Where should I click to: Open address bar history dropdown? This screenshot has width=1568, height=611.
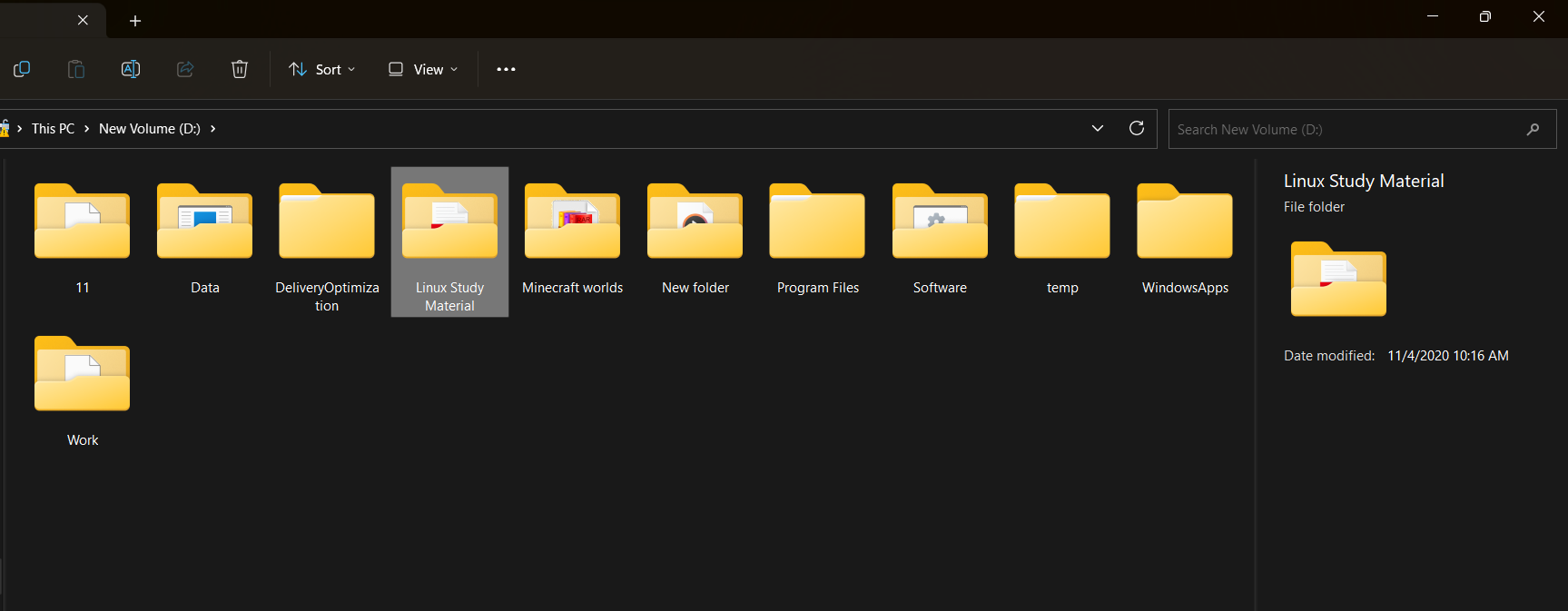coord(1098,128)
